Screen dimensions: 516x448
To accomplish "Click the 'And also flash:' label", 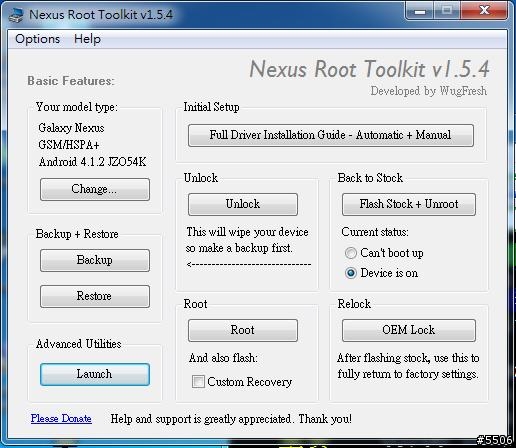I will click(x=223, y=358).
